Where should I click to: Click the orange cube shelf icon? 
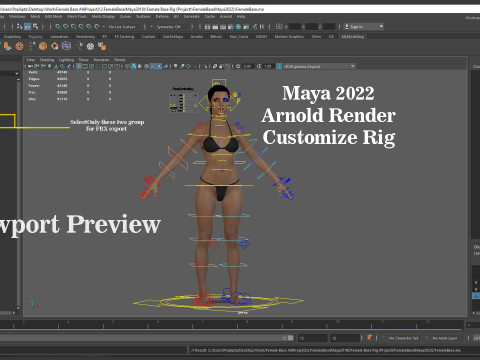pos(43,46)
